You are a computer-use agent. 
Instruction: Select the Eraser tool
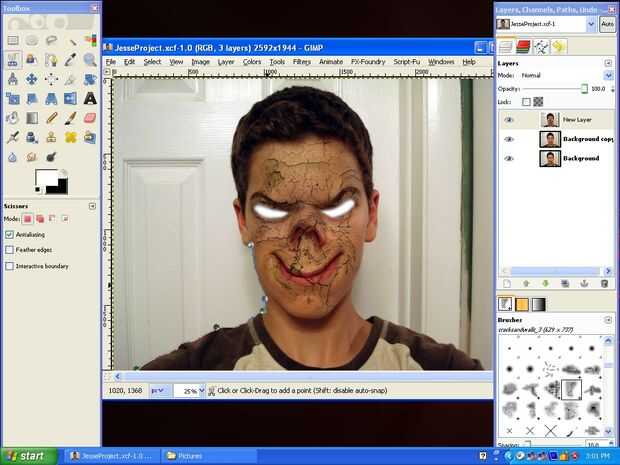90,118
